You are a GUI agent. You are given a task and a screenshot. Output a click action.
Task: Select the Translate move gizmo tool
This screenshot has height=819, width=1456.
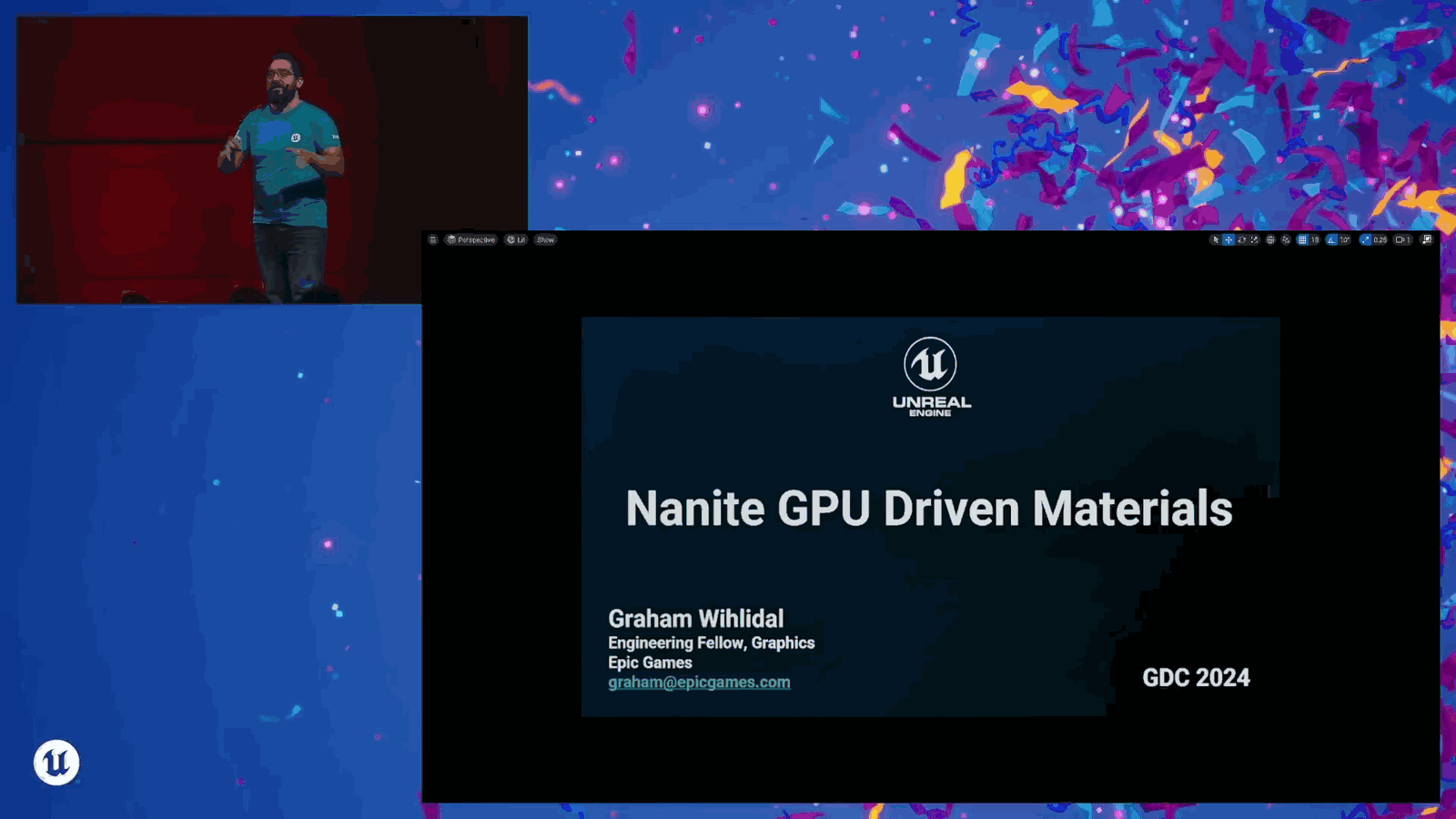click(x=1228, y=240)
